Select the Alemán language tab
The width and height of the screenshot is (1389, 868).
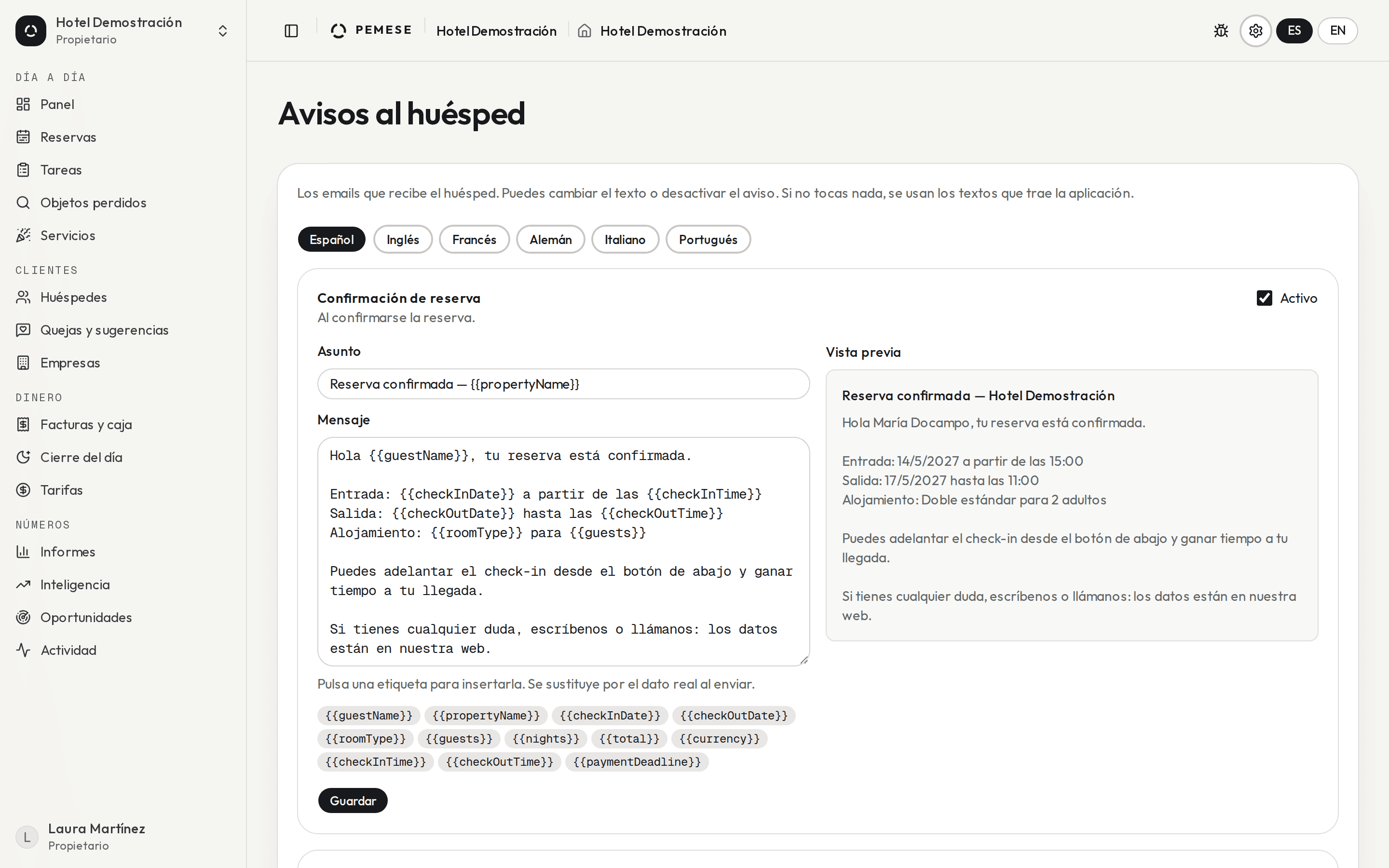coord(550,239)
